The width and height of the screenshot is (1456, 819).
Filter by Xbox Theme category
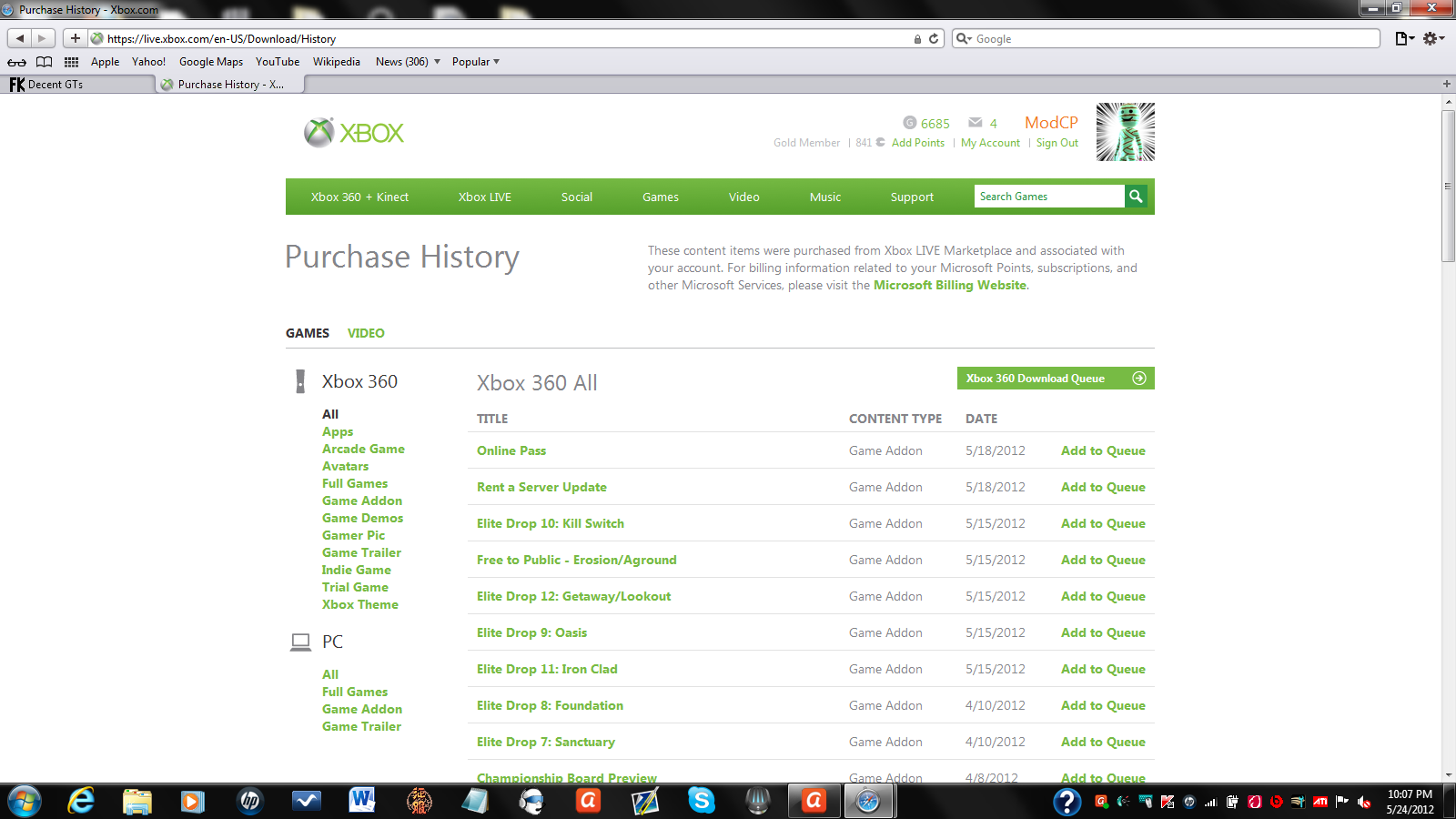(x=359, y=604)
